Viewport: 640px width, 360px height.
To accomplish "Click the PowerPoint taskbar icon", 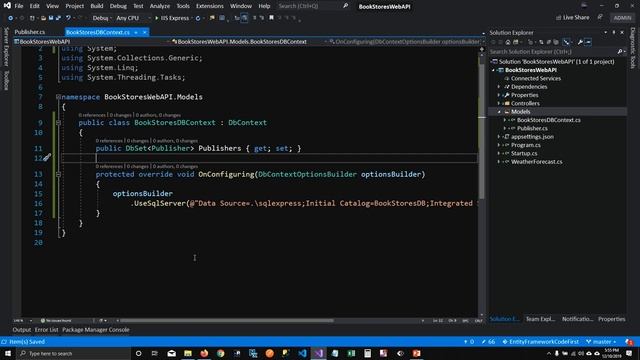I will click(416, 353).
